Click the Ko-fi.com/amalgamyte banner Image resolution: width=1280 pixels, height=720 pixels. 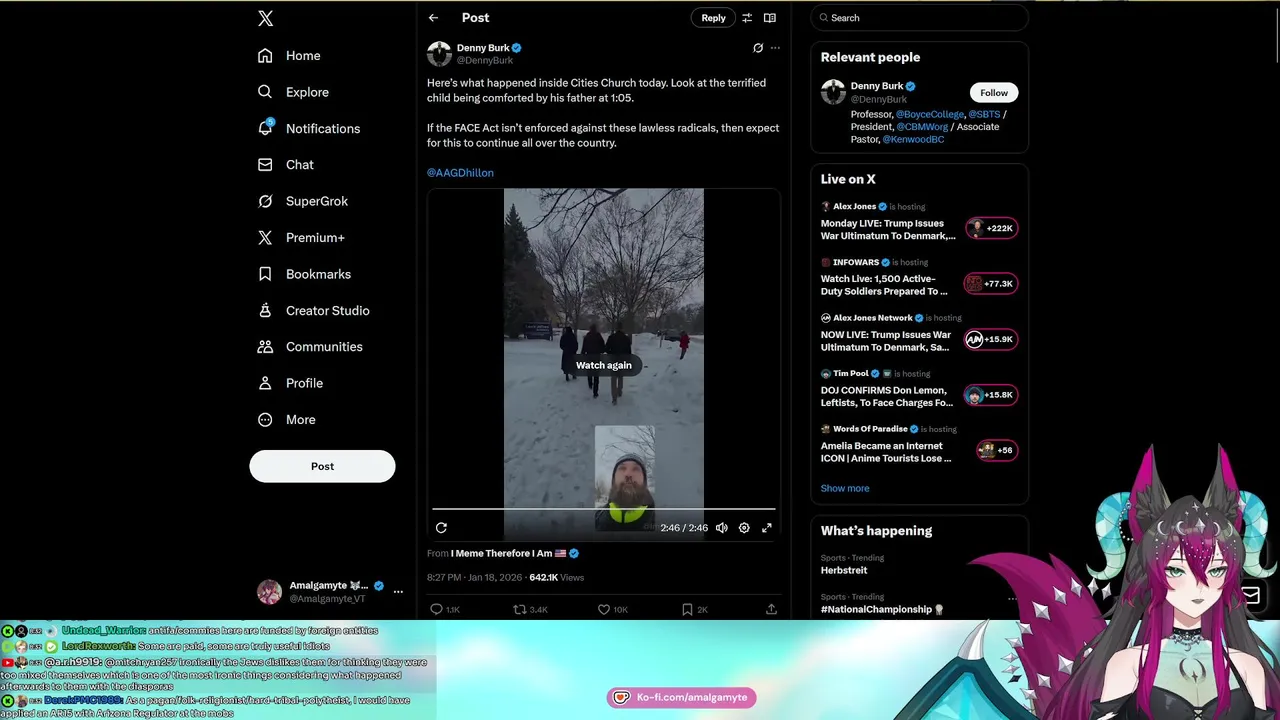682,698
